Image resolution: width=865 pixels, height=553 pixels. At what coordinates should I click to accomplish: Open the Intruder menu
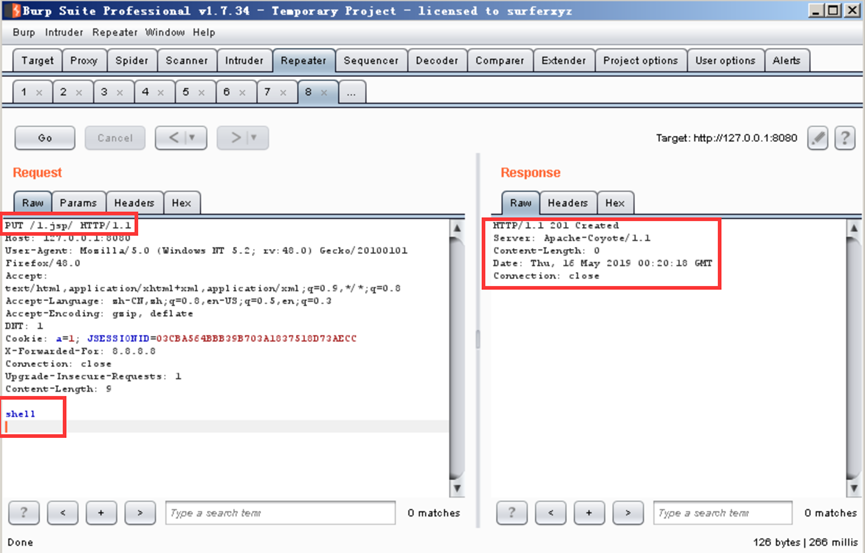(64, 33)
